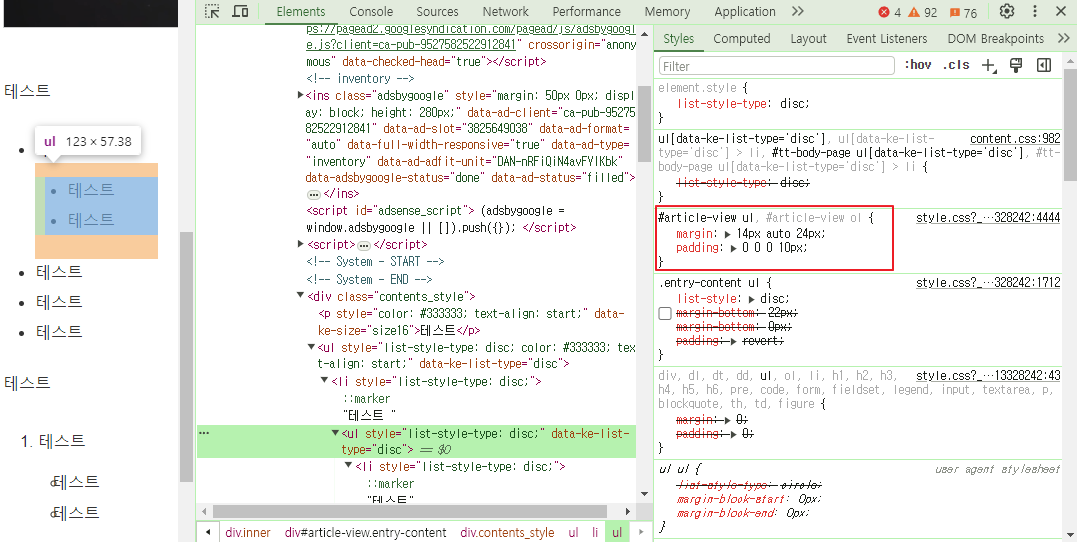Collapse the selected ul data-ke-list-type node
1077x542 pixels.
[335, 433]
